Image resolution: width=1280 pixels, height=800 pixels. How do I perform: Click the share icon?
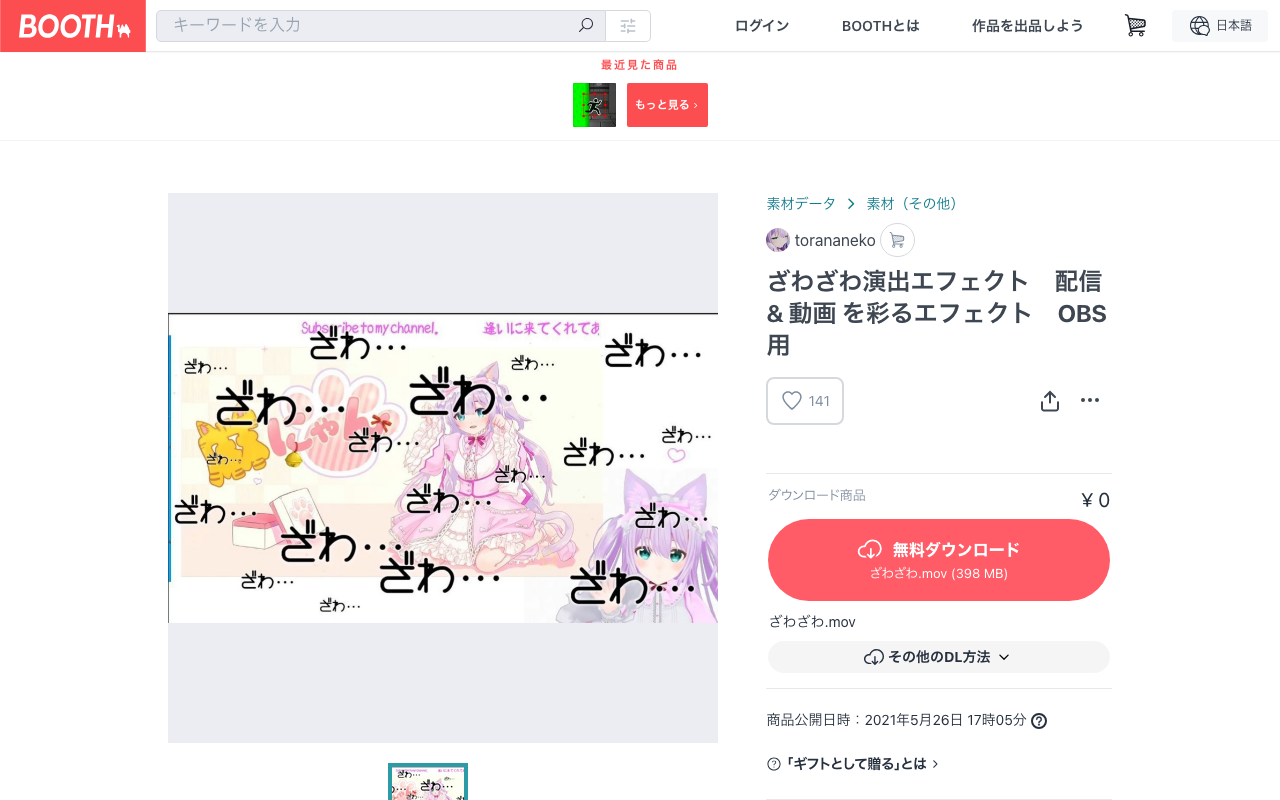[1050, 401]
